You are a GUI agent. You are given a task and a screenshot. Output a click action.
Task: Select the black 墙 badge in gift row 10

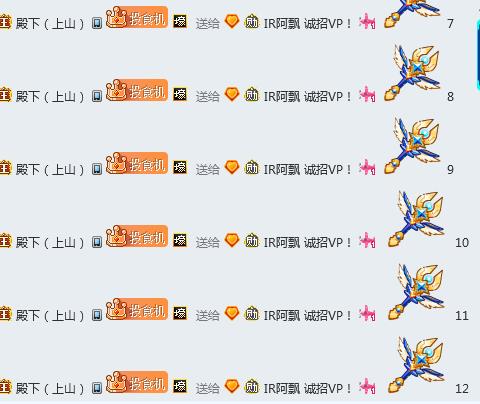click(x=180, y=240)
